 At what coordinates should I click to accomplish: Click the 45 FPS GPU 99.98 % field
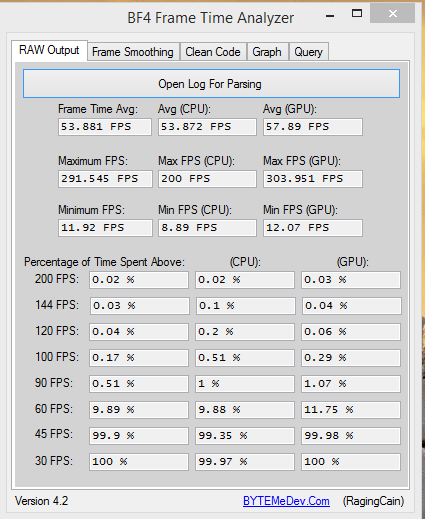(x=351, y=436)
